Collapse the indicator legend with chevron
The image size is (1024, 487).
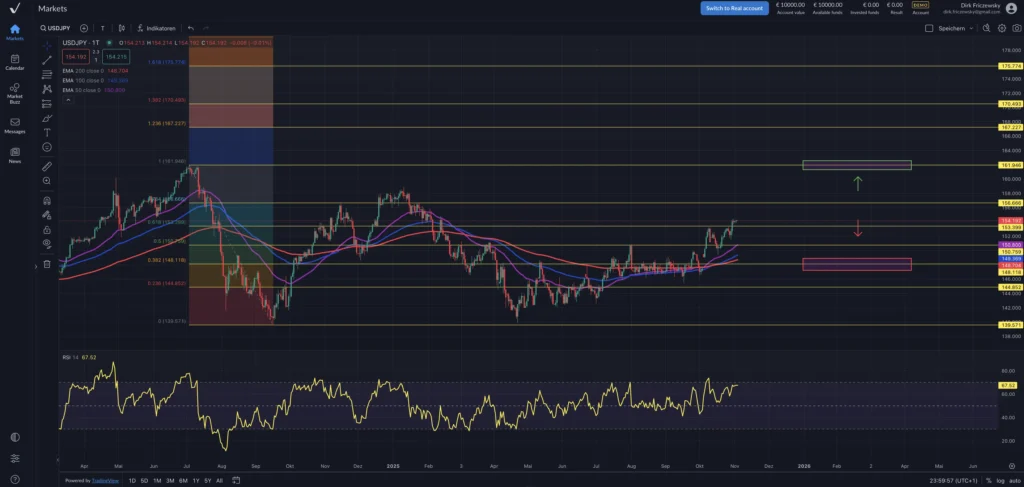(x=67, y=99)
